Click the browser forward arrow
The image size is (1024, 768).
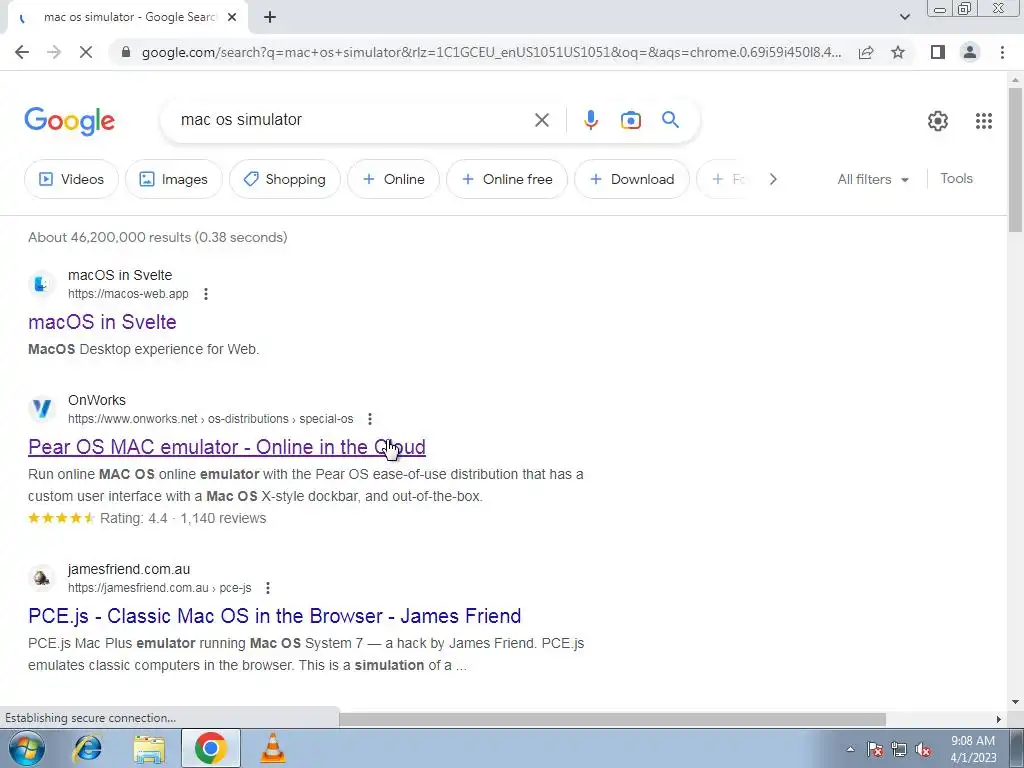point(54,52)
